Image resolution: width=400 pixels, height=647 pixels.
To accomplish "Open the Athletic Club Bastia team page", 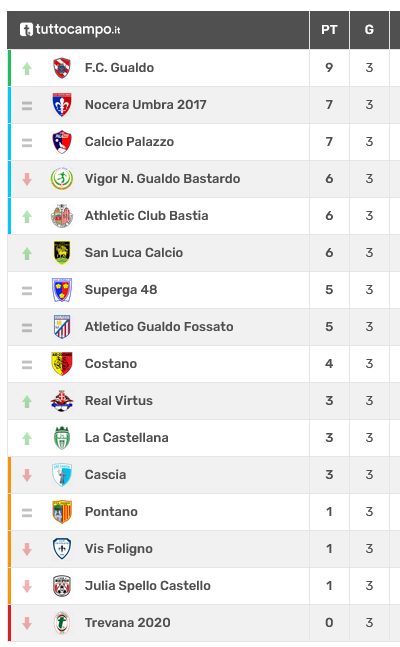I will (147, 216).
